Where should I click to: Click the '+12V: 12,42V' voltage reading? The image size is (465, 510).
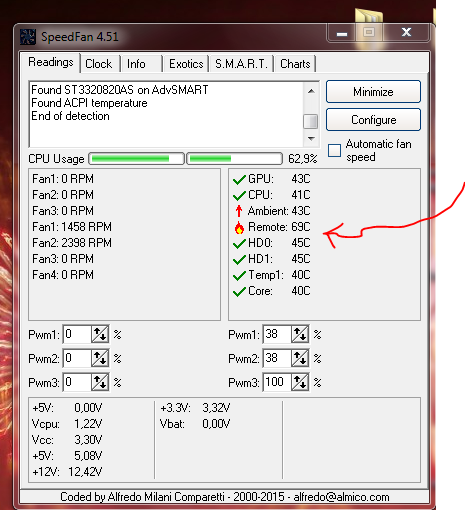[67, 472]
